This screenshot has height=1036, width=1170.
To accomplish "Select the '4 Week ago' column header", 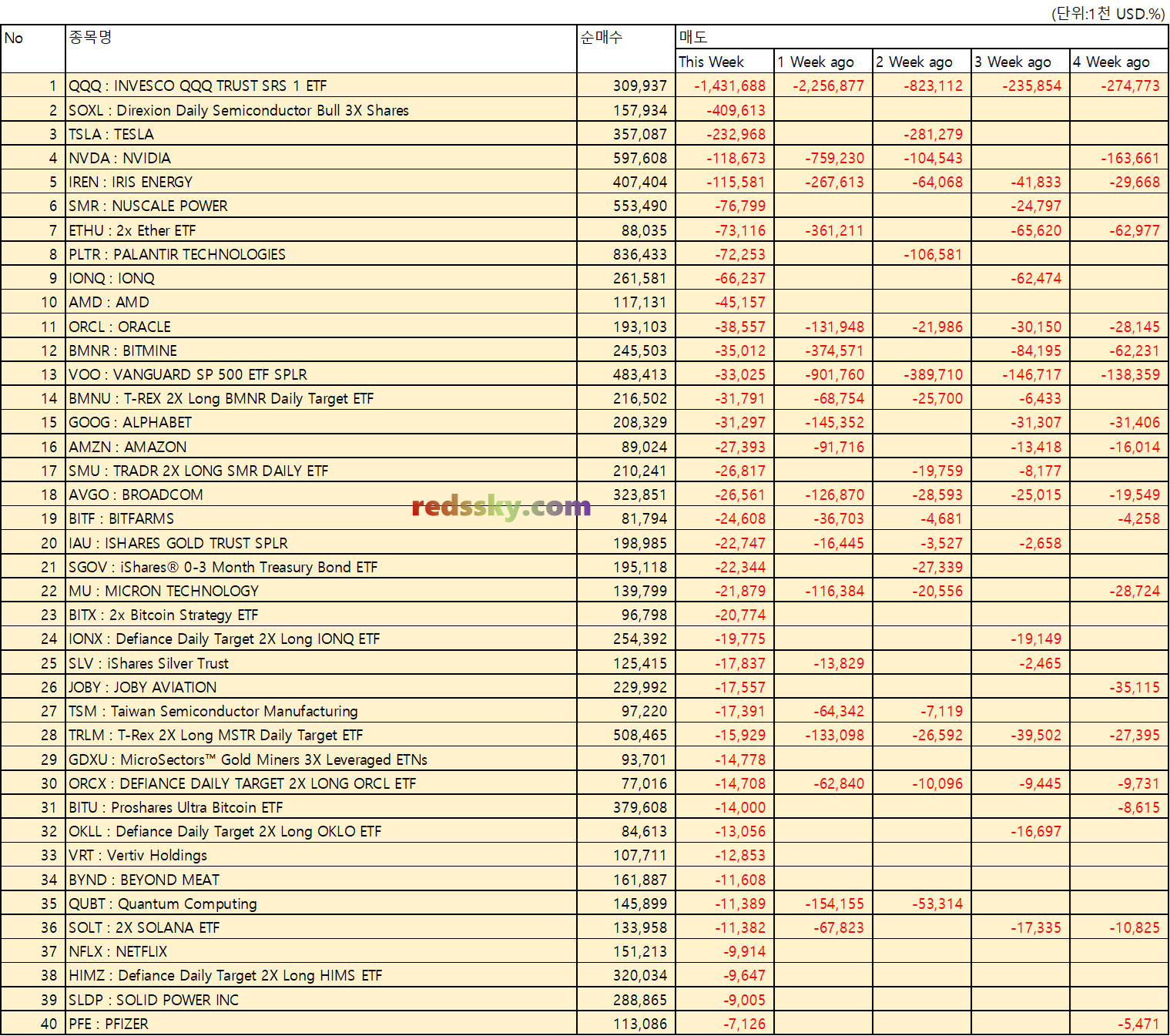I will coord(1119,62).
